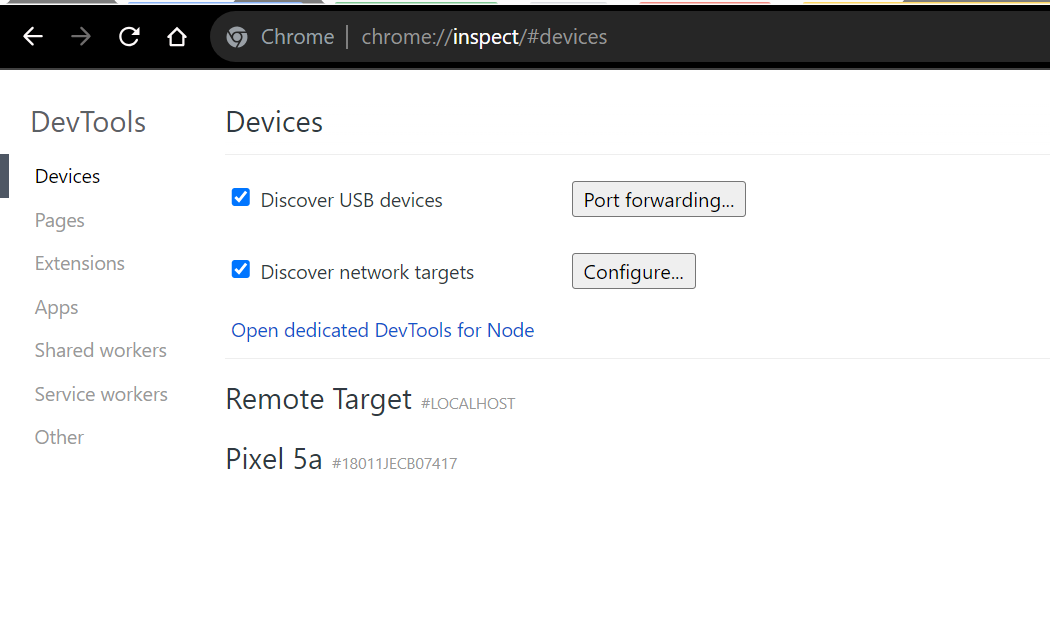Click the Configure button for network targets
The width and height of the screenshot is (1050, 627).
(633, 271)
